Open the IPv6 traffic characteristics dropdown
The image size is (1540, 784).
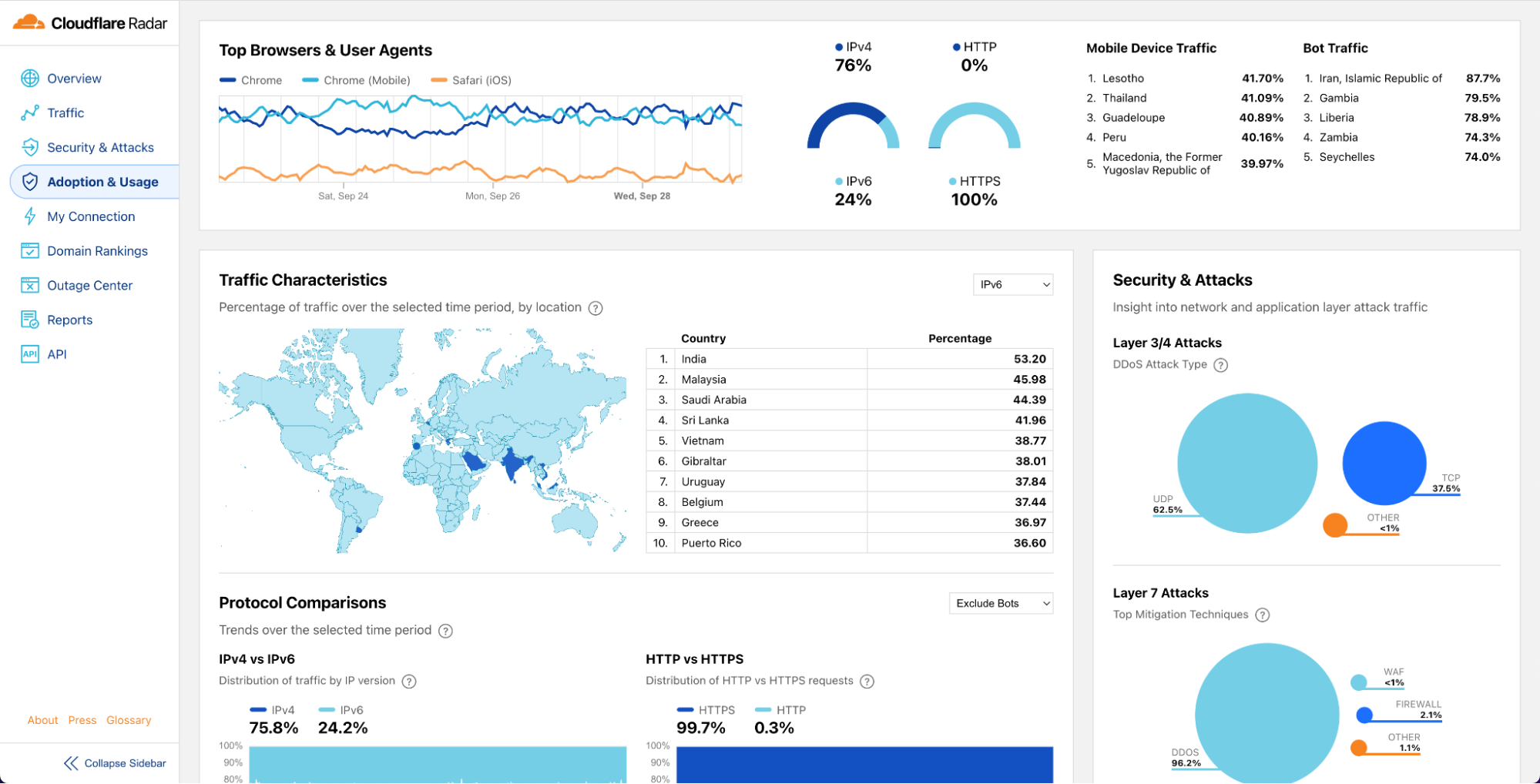click(x=1012, y=285)
